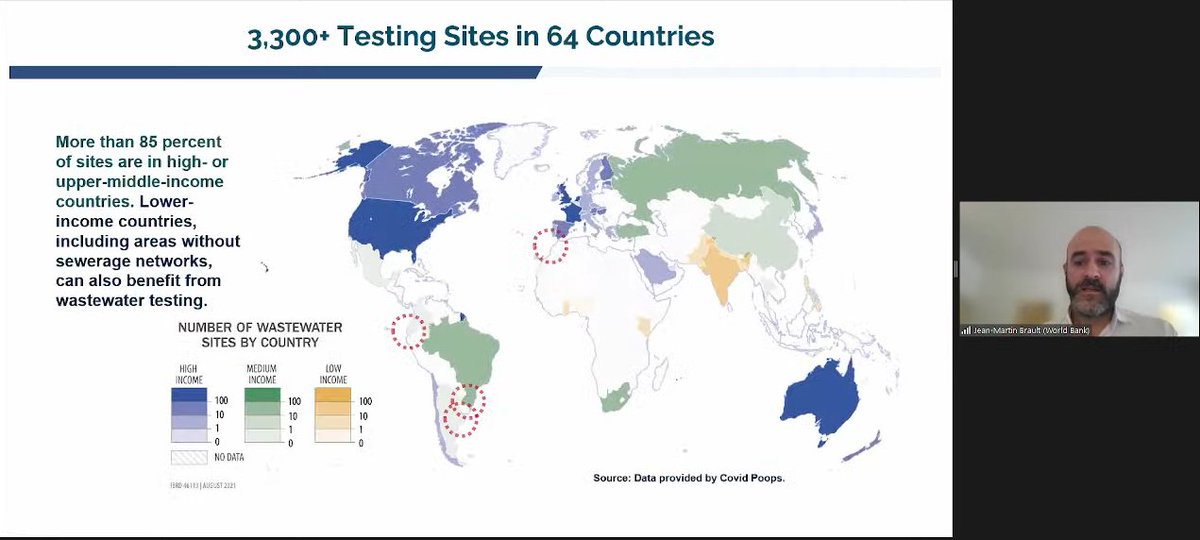Viewport: 1200px width, 540px height.
Task: Grab the divider handle beside the video panel
Action: pos(955,270)
